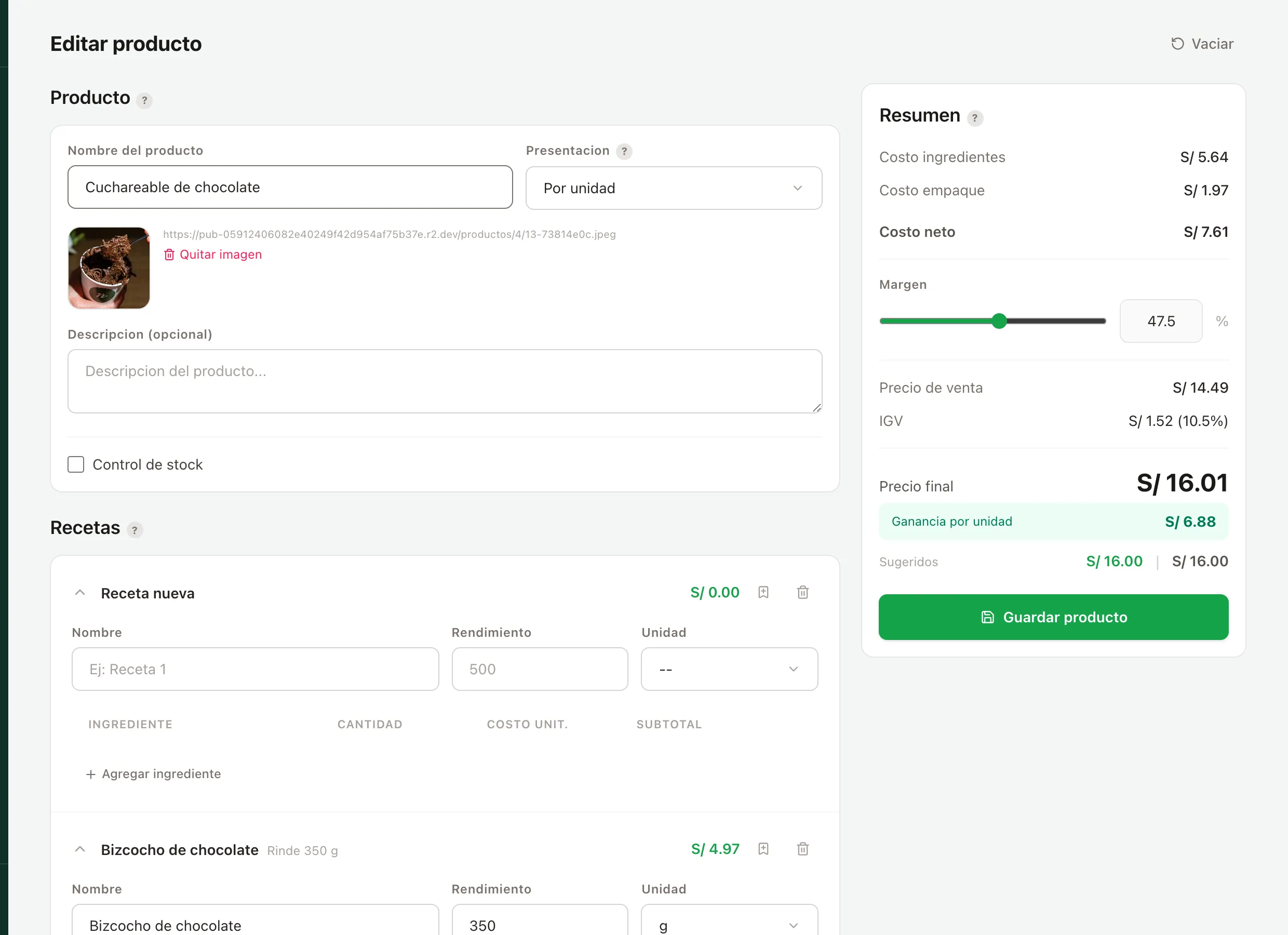Click the Costo neto S/ 7.61 value
Image resolution: width=1288 pixels, height=935 pixels.
tap(1205, 232)
